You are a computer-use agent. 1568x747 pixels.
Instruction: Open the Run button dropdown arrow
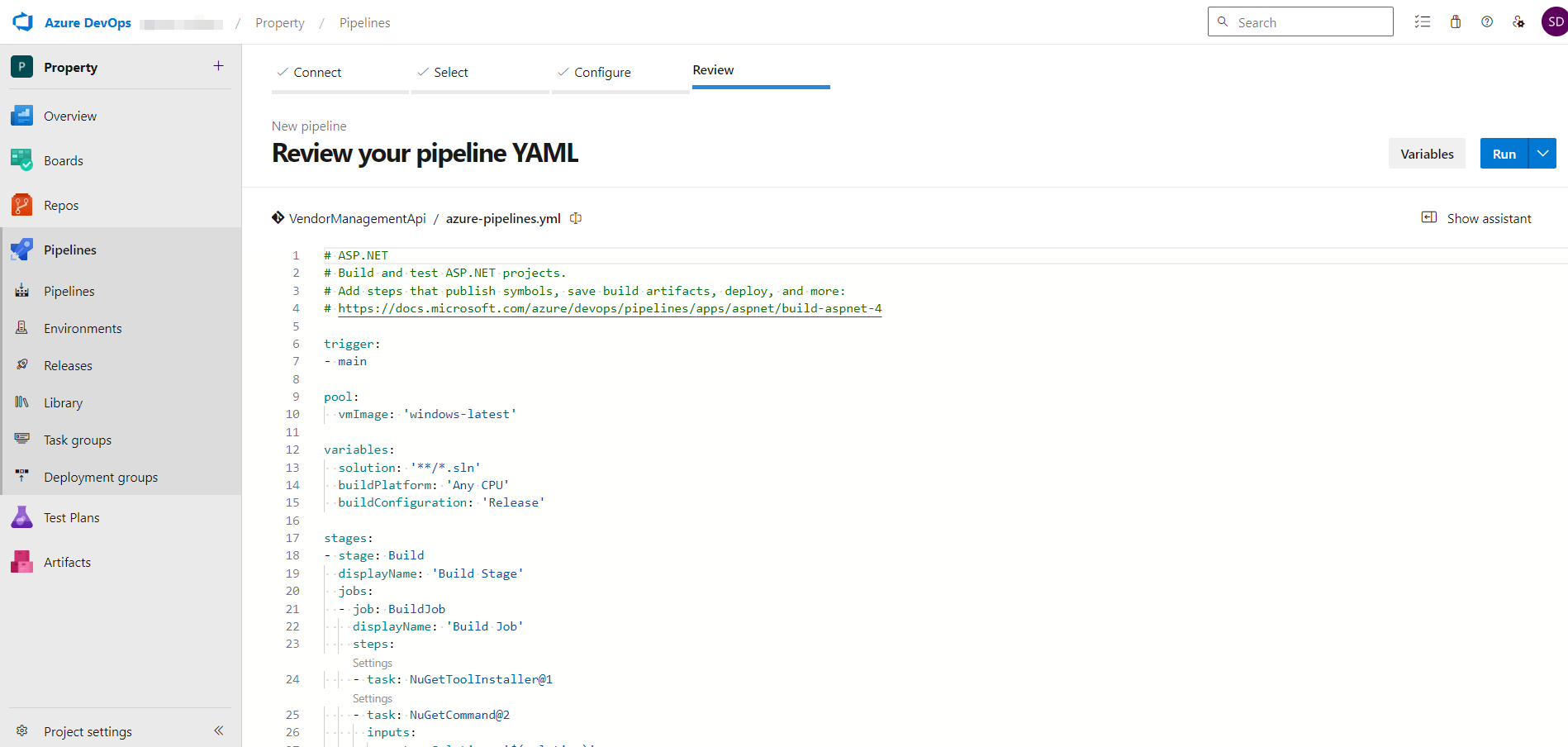(x=1542, y=154)
